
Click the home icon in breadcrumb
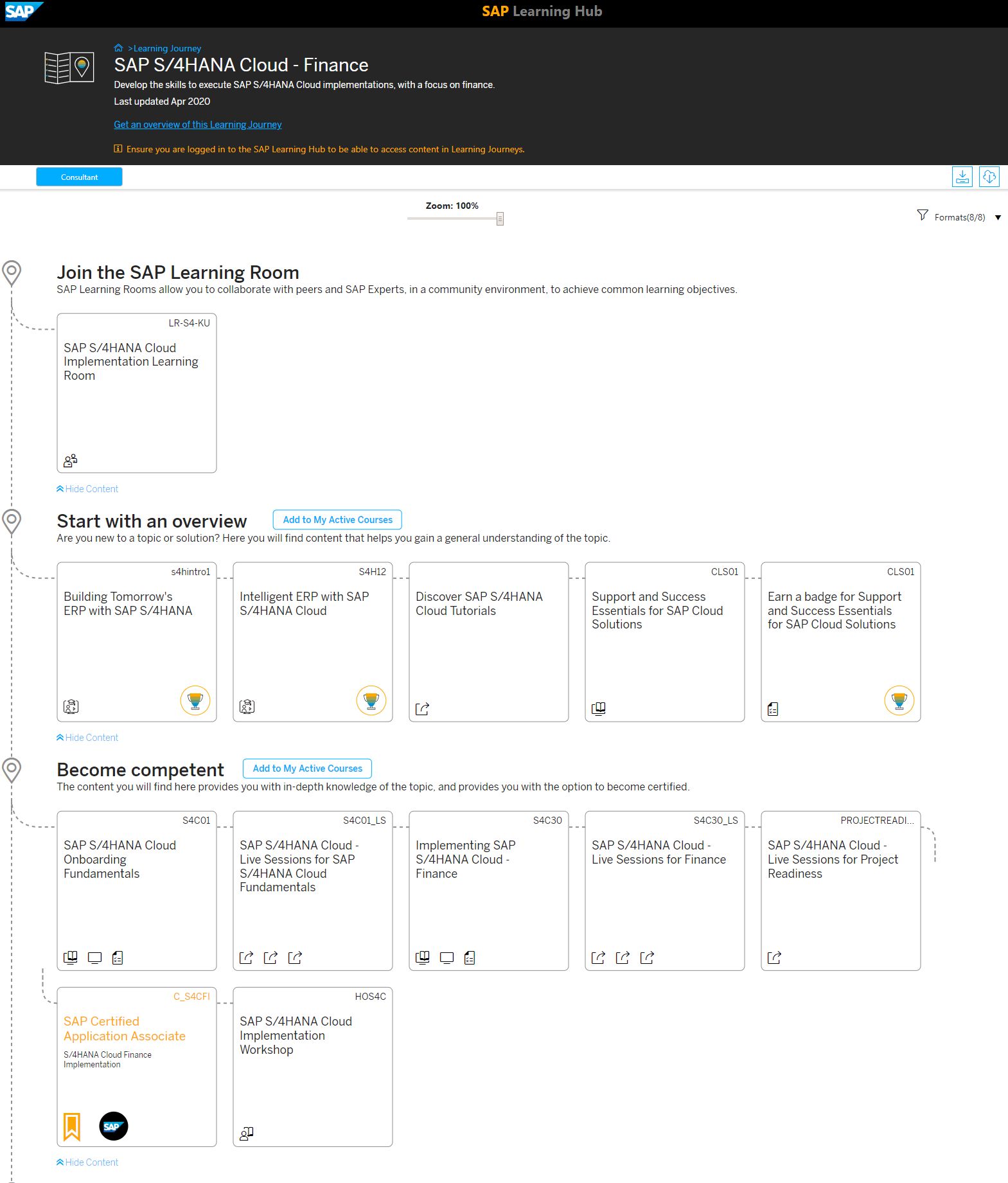coord(118,48)
